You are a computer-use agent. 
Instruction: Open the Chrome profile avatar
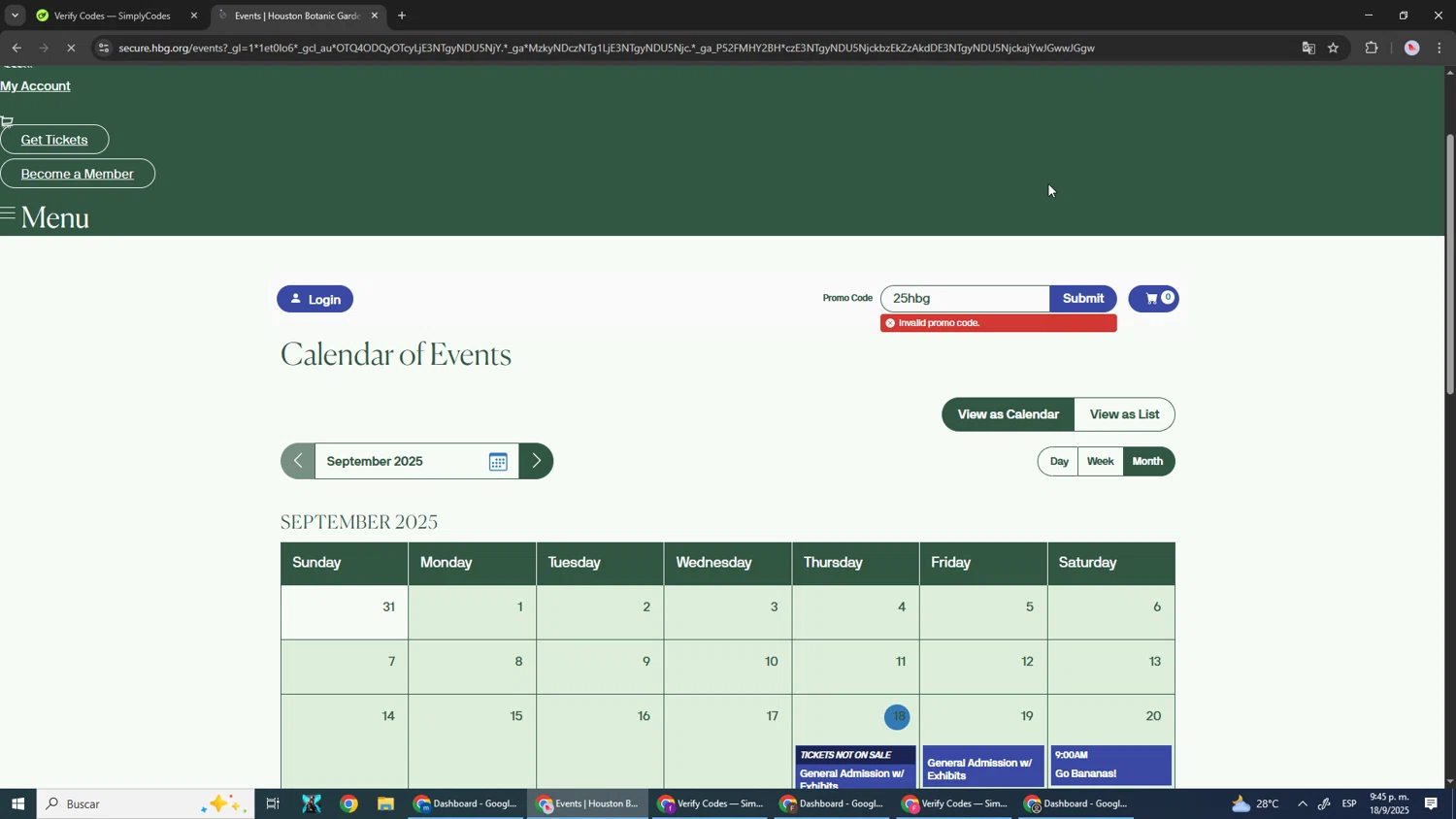coord(1411,48)
